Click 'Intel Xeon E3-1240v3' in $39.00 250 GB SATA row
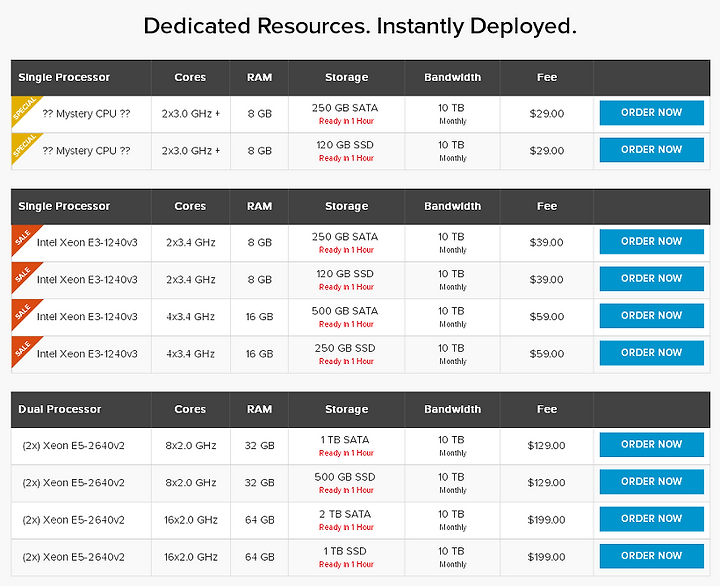720x586 pixels. [x=87, y=242]
